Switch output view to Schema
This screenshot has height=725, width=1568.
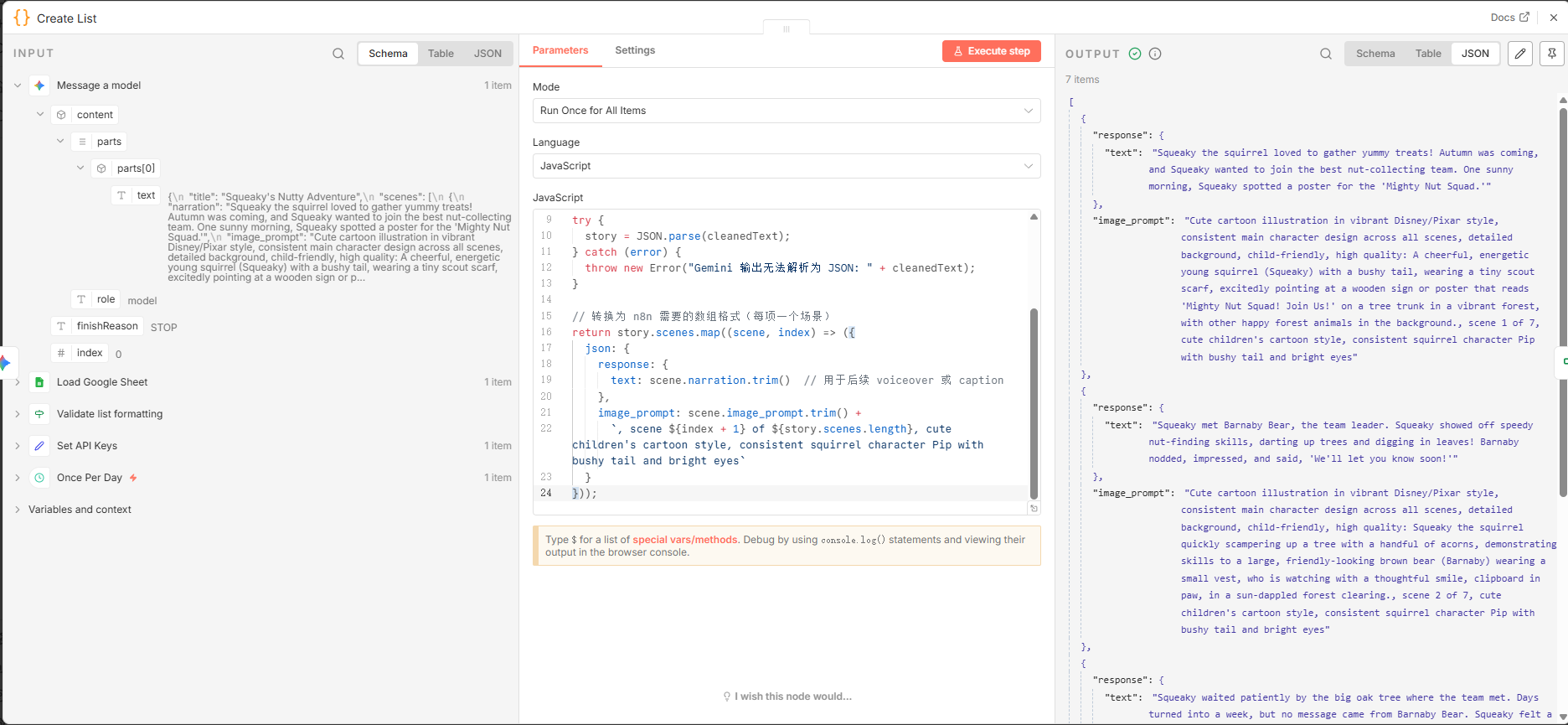coord(1375,54)
